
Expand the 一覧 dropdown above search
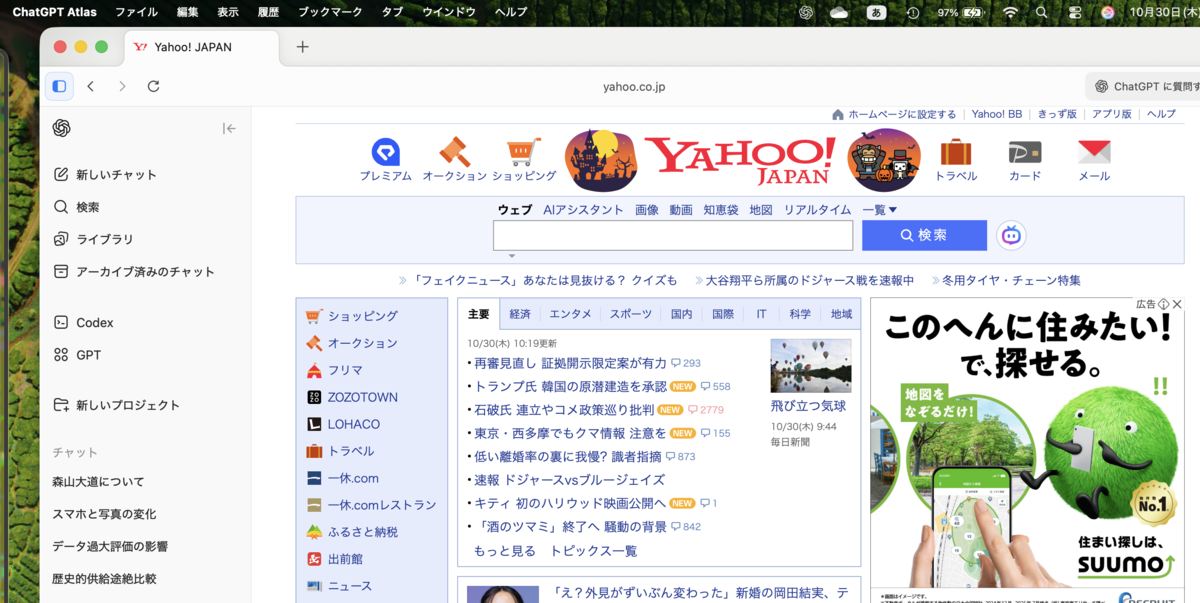coord(880,210)
